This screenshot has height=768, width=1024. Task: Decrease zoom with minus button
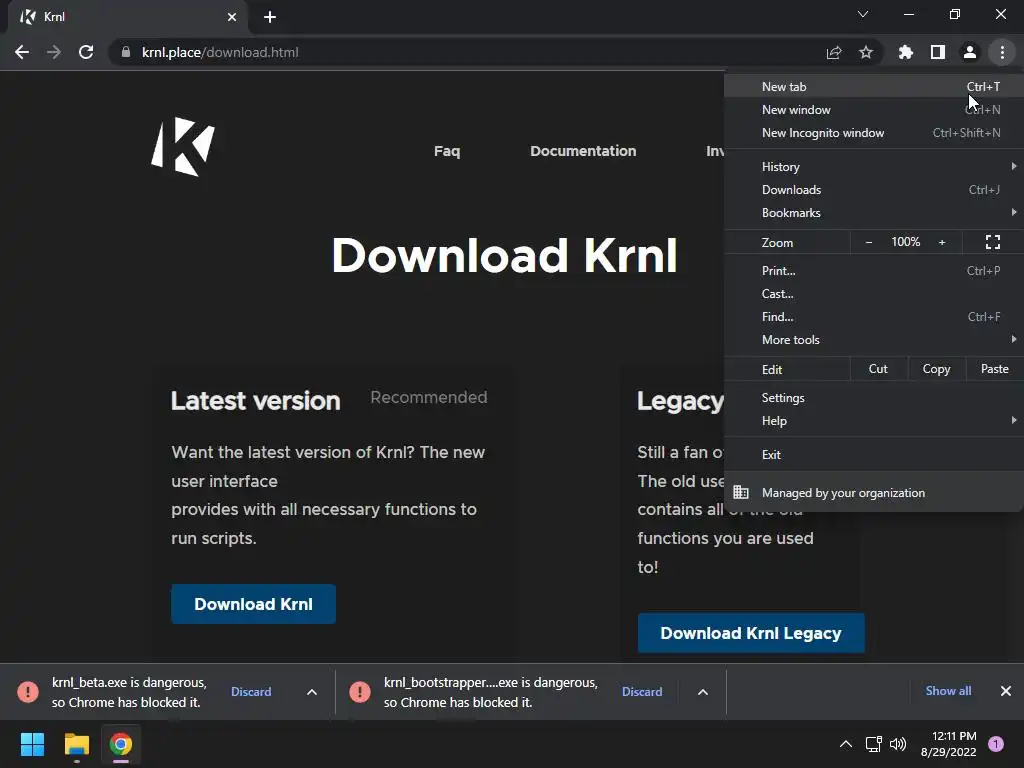(x=869, y=242)
